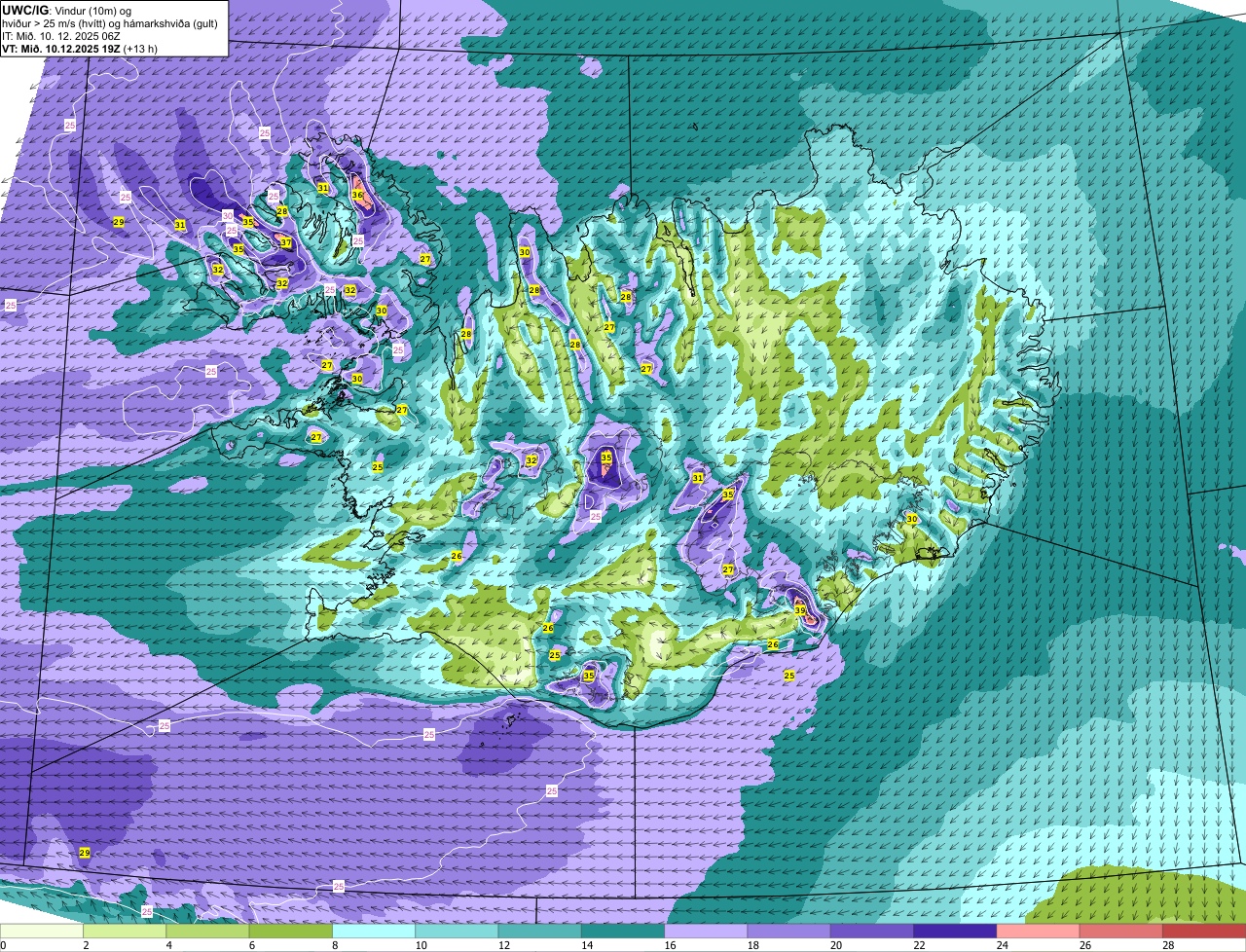The width and height of the screenshot is (1246, 952).
Task: Click the 14–16 m/s dark teal legend swatch
Action: tap(624, 931)
